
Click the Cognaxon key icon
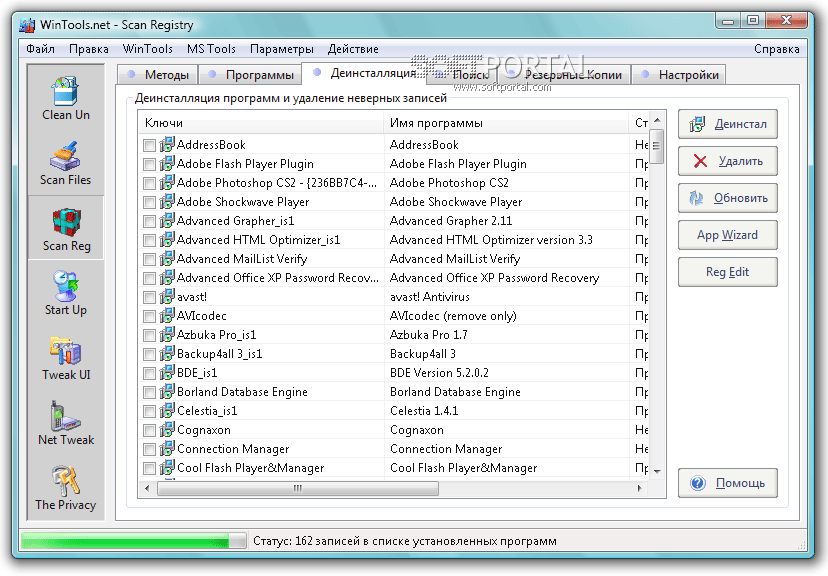[x=167, y=429]
